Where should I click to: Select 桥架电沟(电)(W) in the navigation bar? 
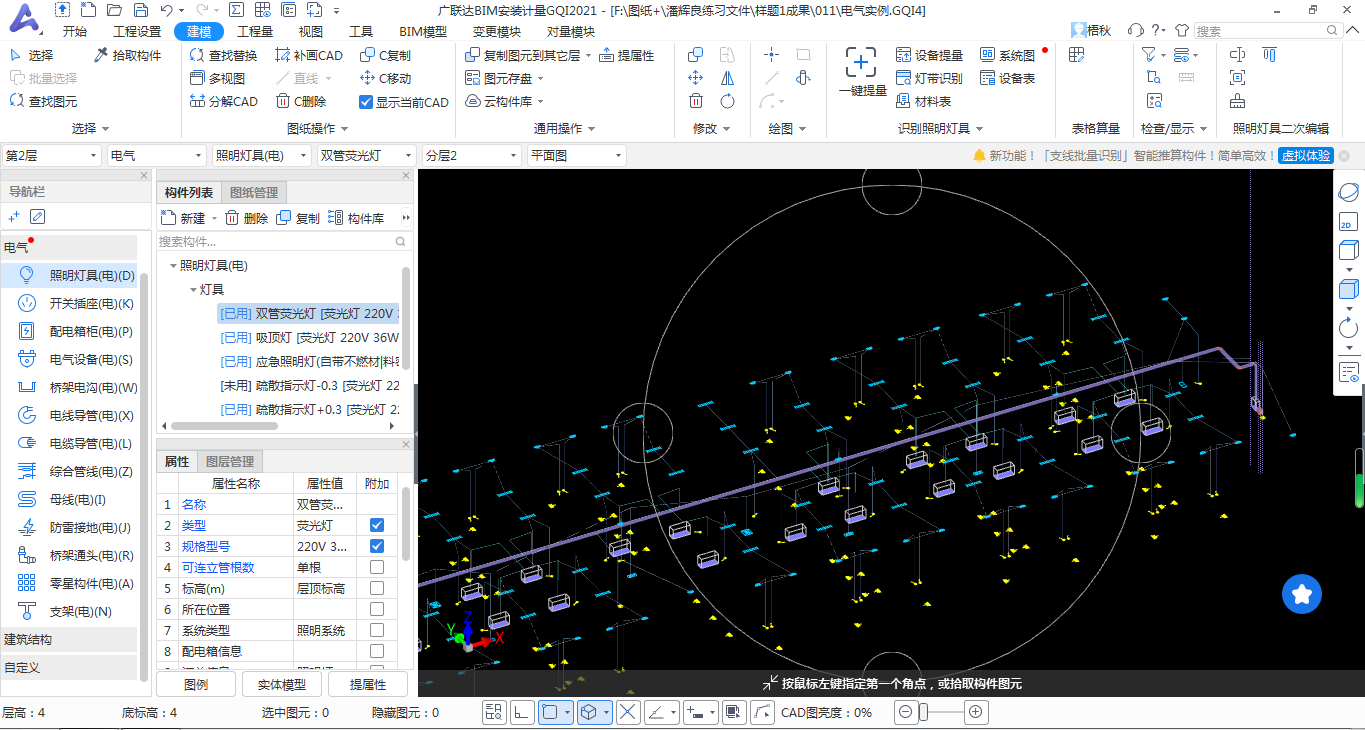[70, 387]
